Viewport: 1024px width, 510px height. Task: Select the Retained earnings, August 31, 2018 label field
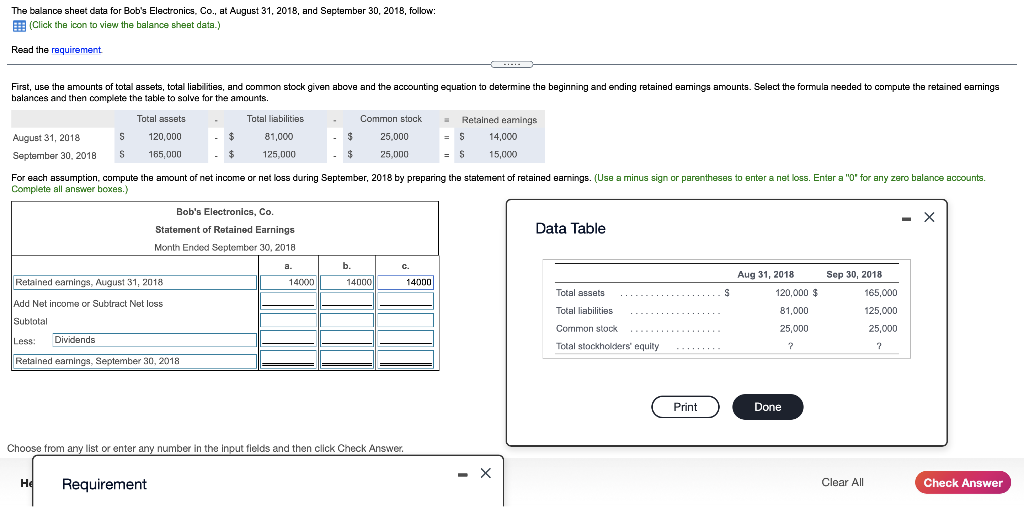tap(135, 282)
